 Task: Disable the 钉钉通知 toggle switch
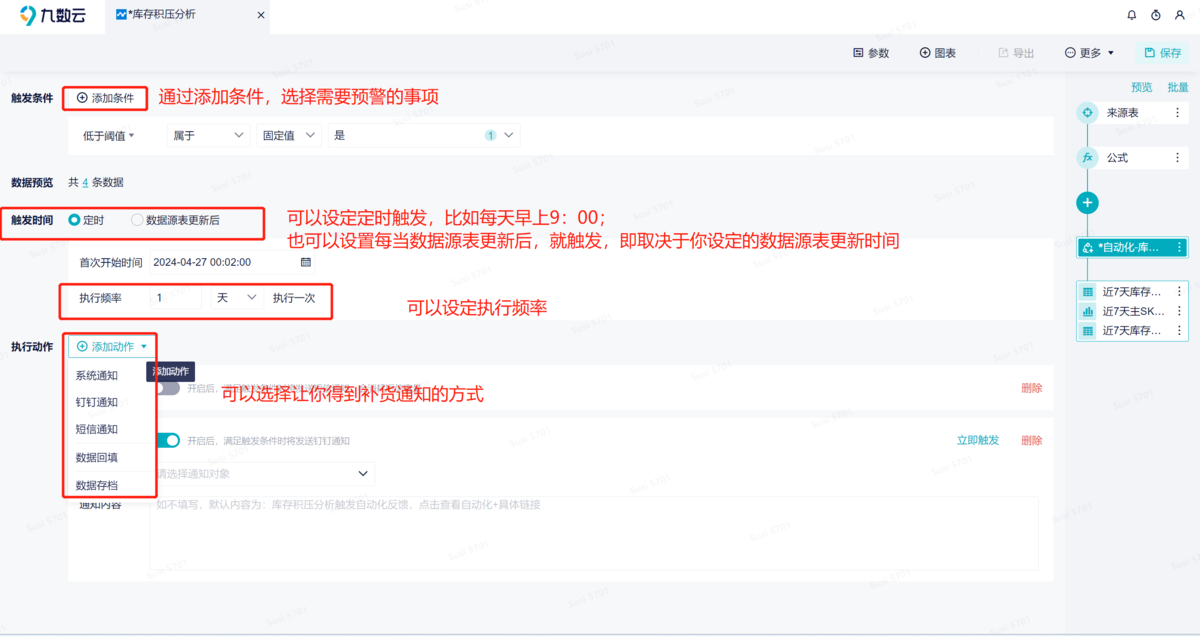click(x=168, y=440)
